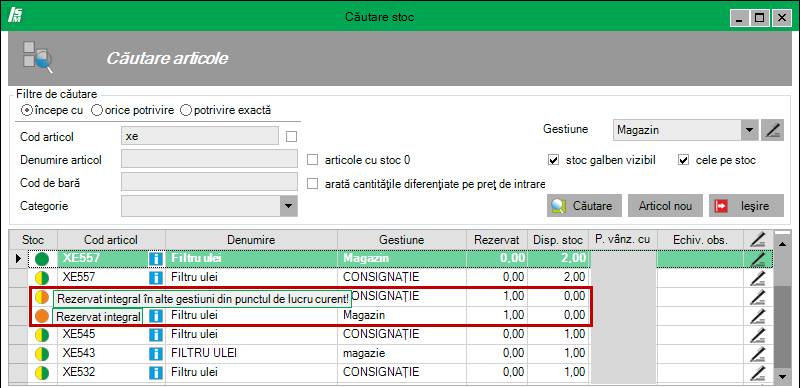Select the 'FILTRU ULEI' name cell of XE543
This screenshot has height=388, width=800.
tap(252, 353)
